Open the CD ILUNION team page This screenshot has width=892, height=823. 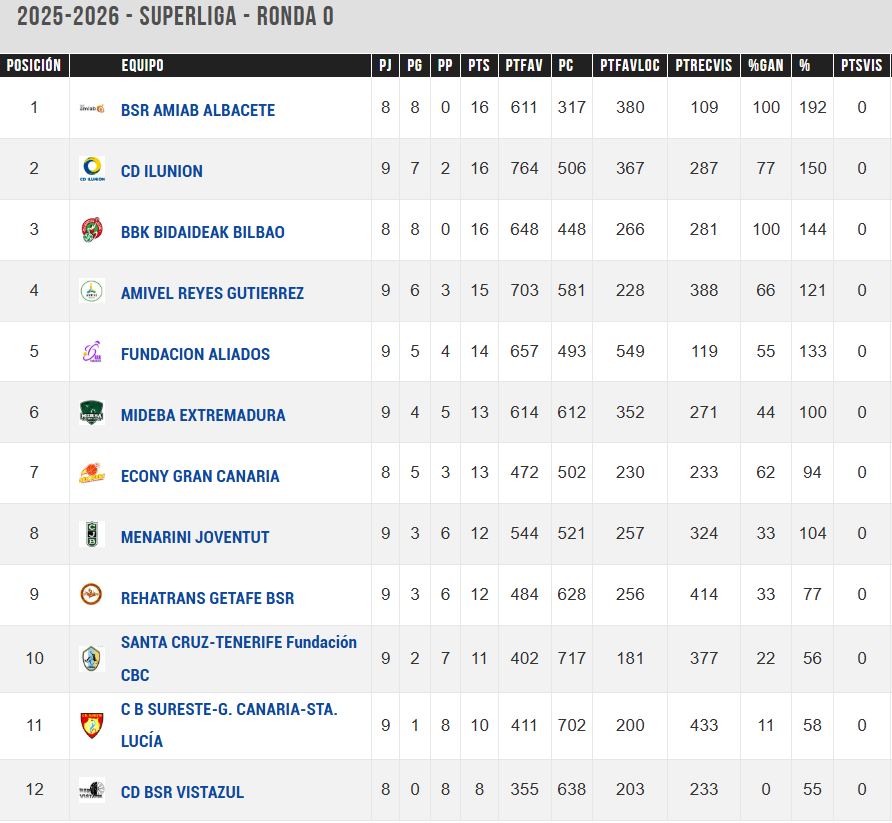(162, 171)
